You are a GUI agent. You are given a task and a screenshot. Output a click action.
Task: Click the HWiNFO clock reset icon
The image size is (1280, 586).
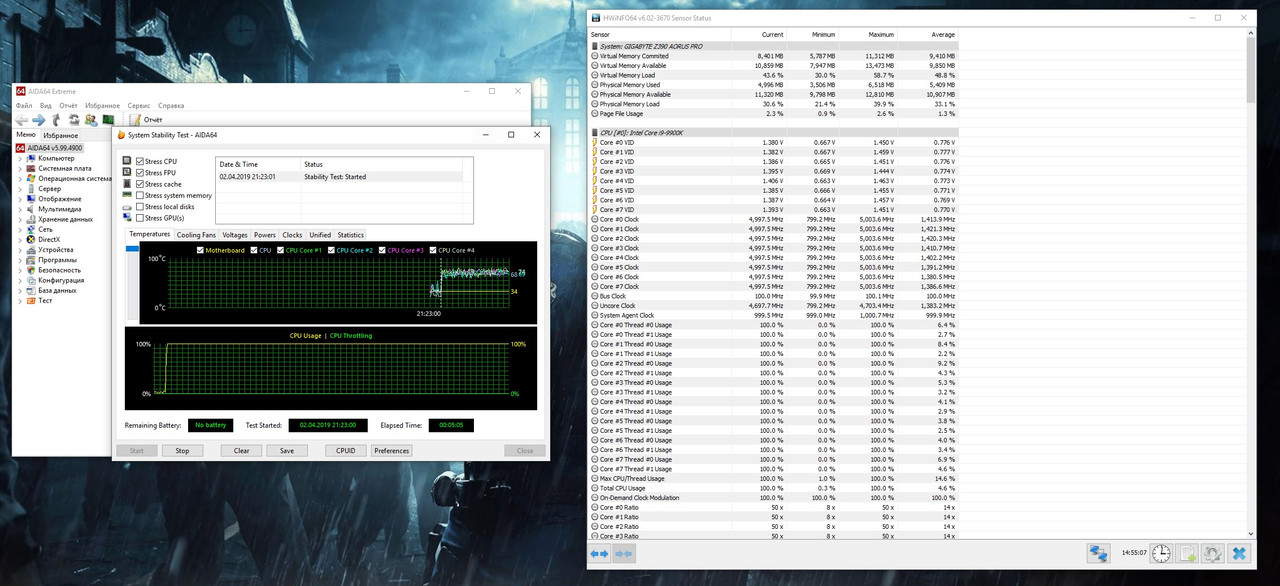pos(1161,553)
